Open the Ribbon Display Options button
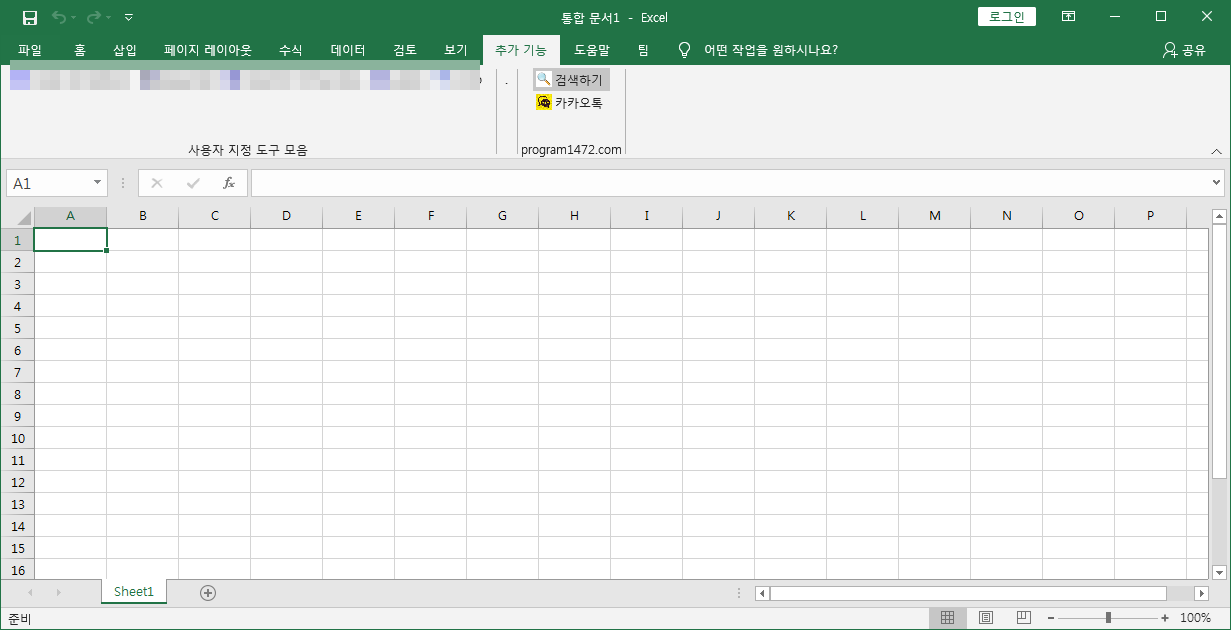Image resolution: width=1231 pixels, height=630 pixels. [x=1069, y=17]
